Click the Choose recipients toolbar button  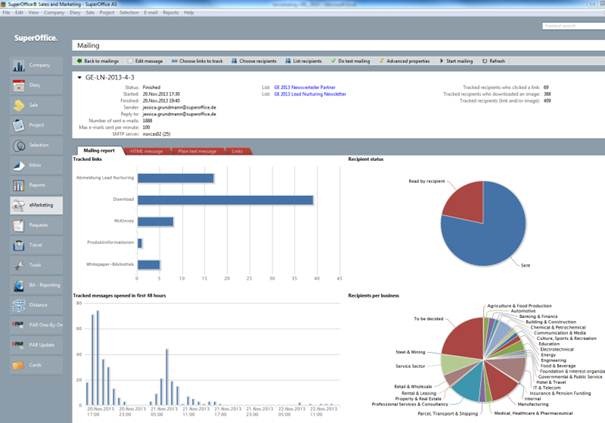[x=254, y=61]
